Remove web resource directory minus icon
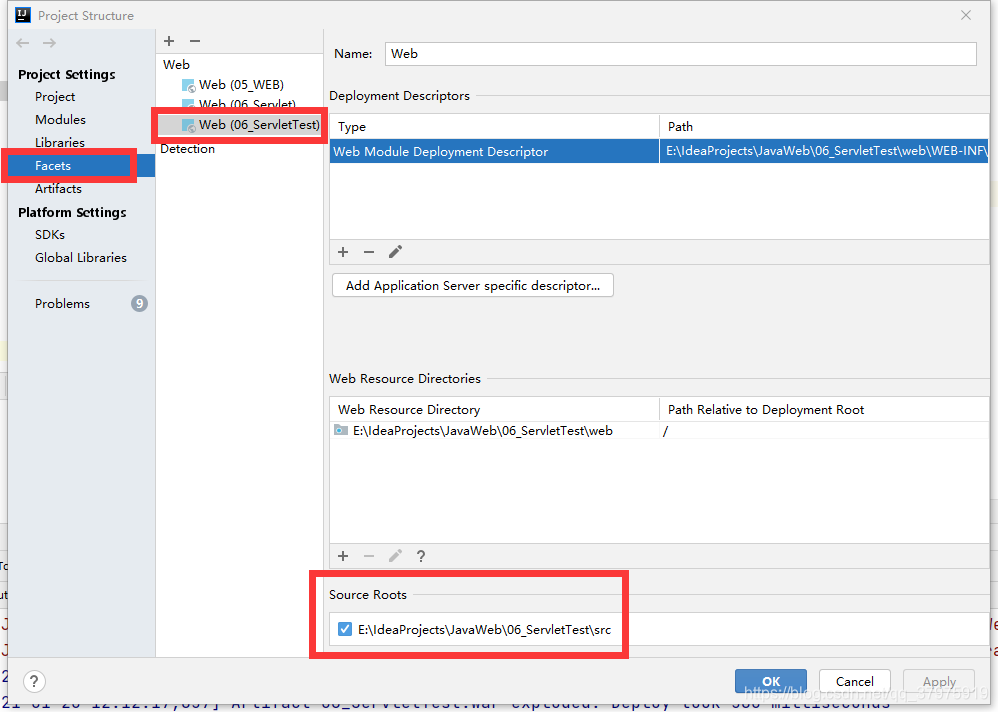998x712 pixels. coord(369,556)
